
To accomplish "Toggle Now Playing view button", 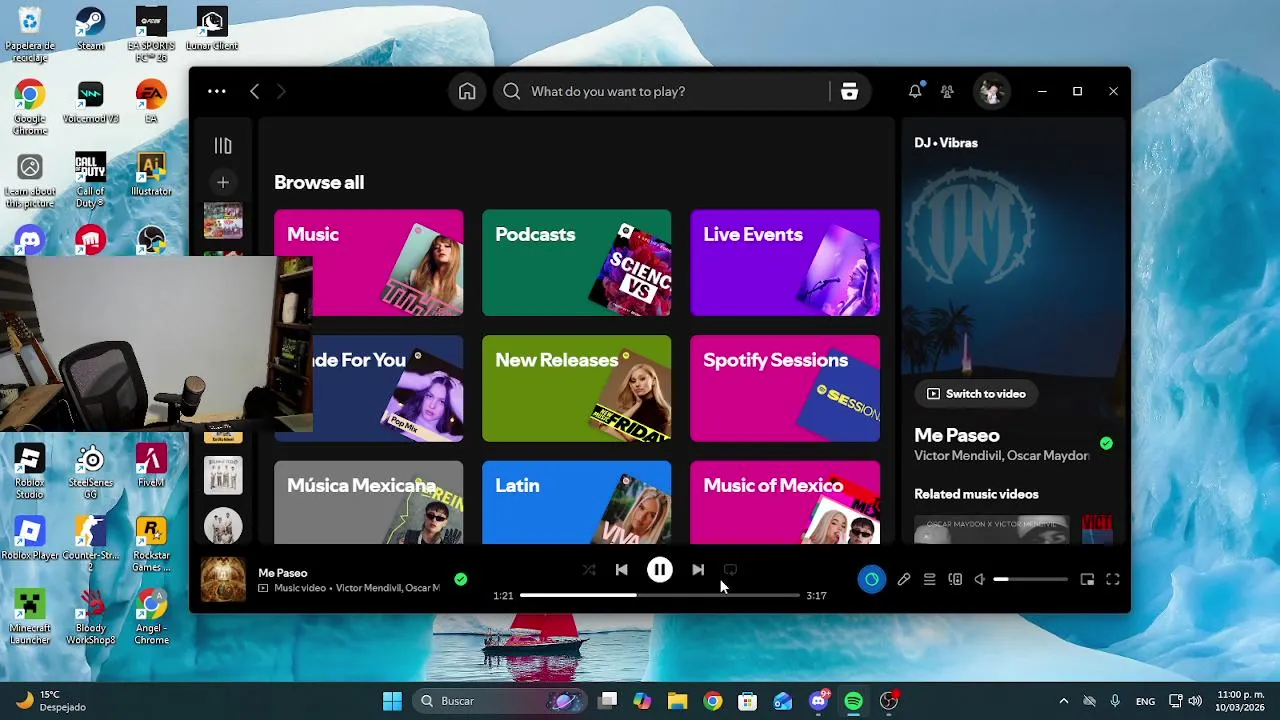I will click(x=872, y=579).
